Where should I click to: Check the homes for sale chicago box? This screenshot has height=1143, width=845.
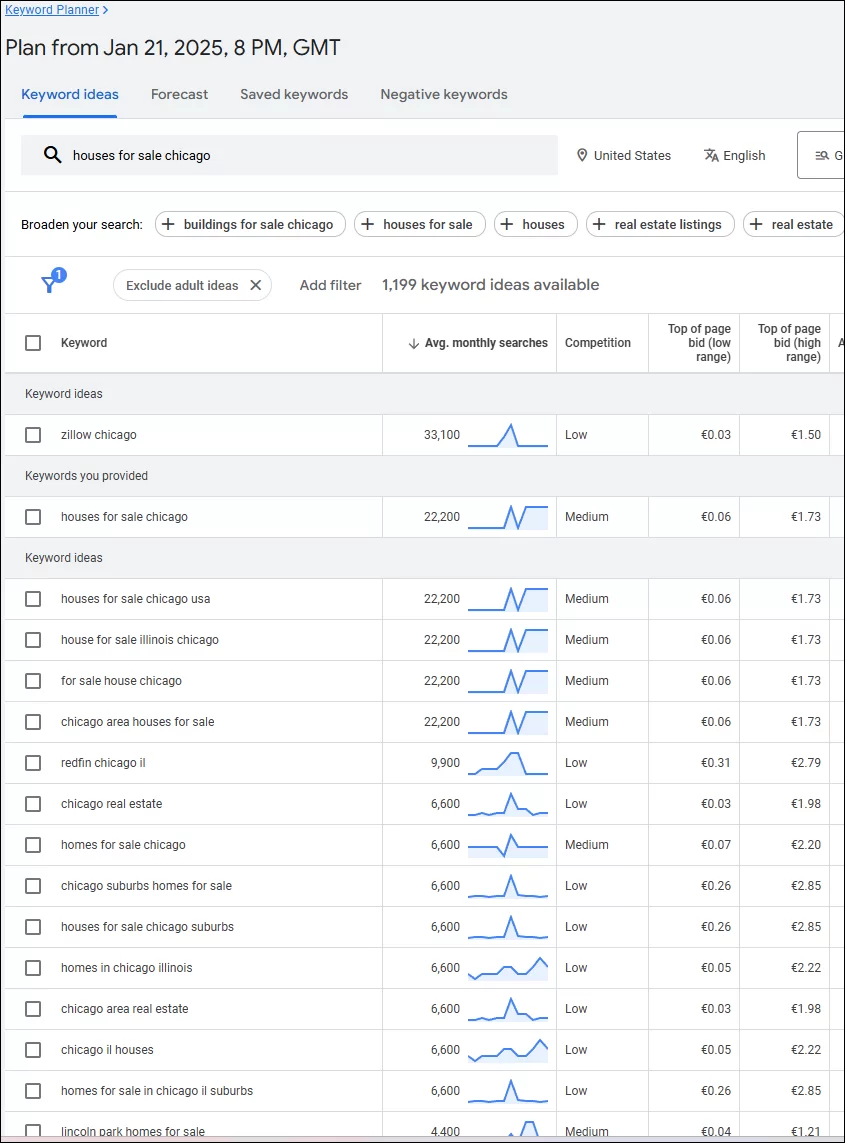pos(33,845)
